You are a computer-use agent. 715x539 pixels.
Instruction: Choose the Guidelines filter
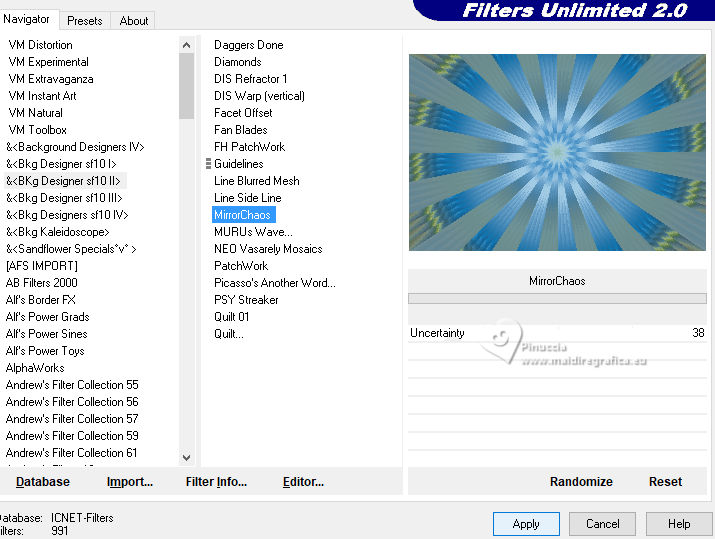coord(239,164)
